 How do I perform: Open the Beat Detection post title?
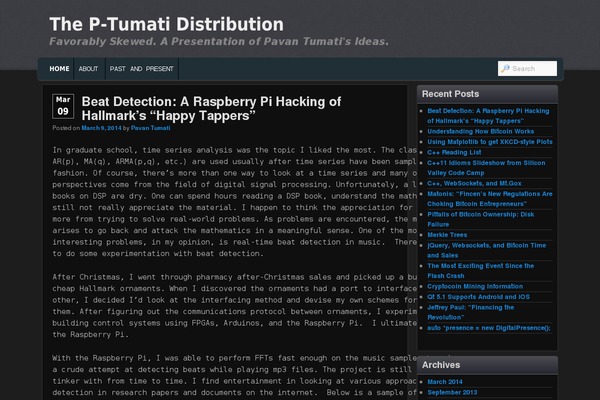(211, 108)
